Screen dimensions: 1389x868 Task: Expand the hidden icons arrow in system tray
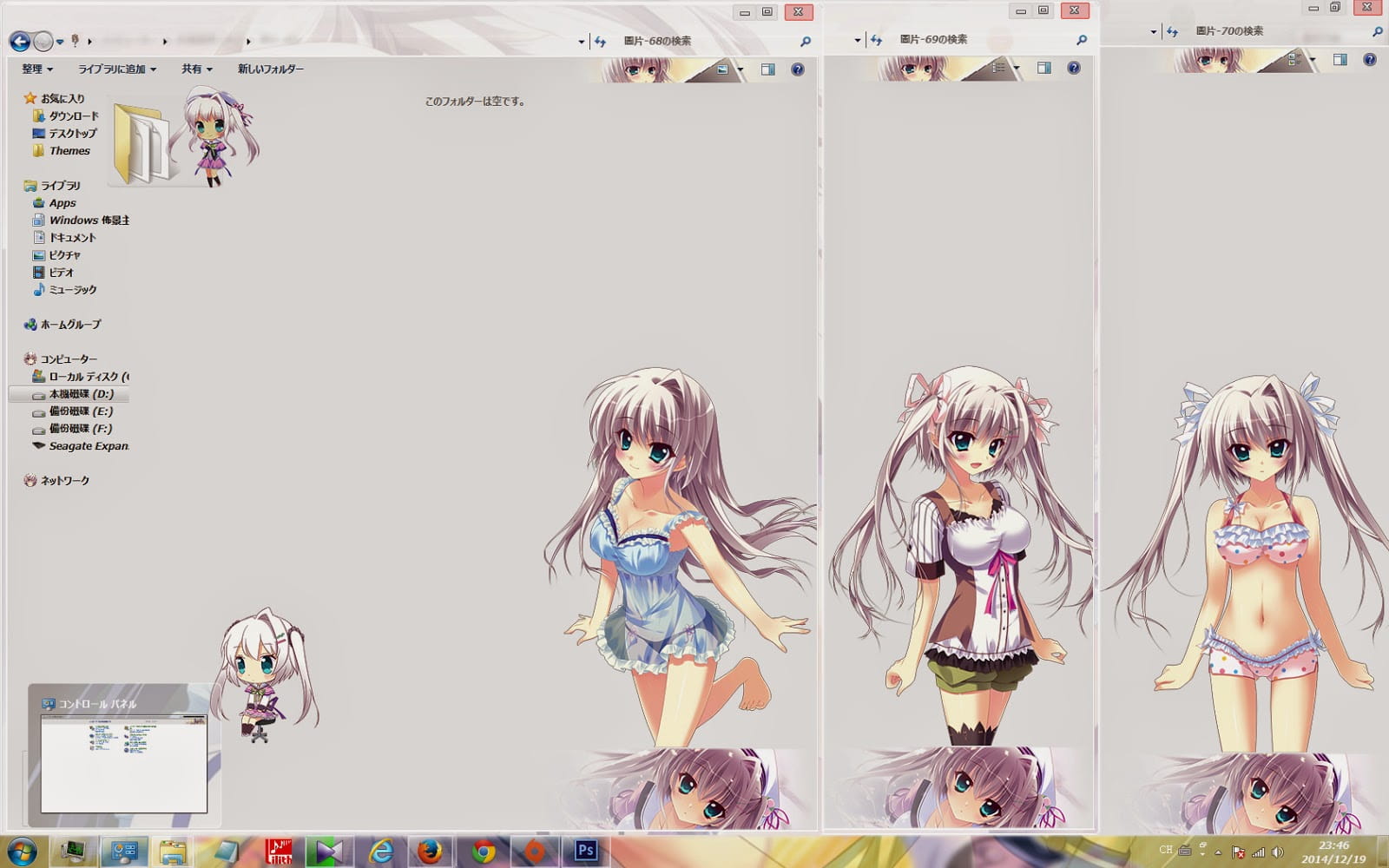tap(1218, 853)
